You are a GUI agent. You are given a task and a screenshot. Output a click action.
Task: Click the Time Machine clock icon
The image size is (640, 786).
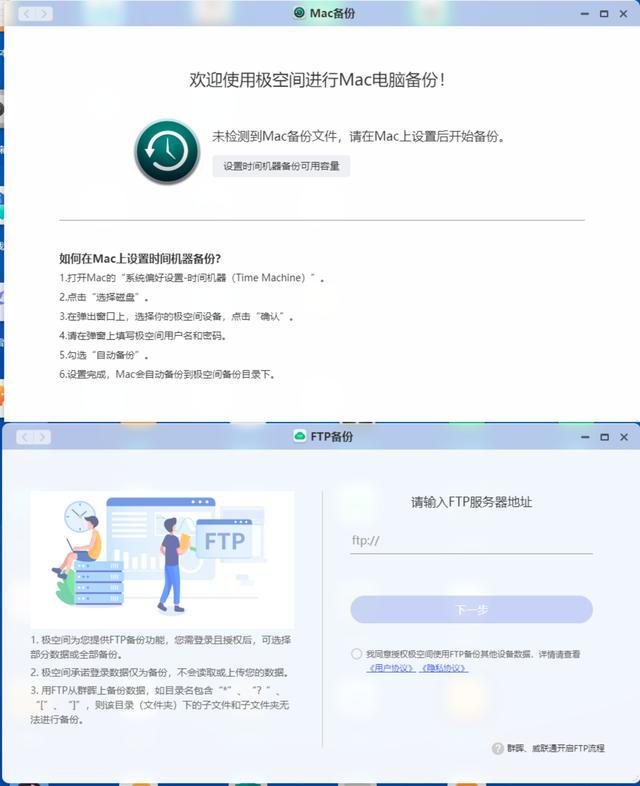point(167,152)
